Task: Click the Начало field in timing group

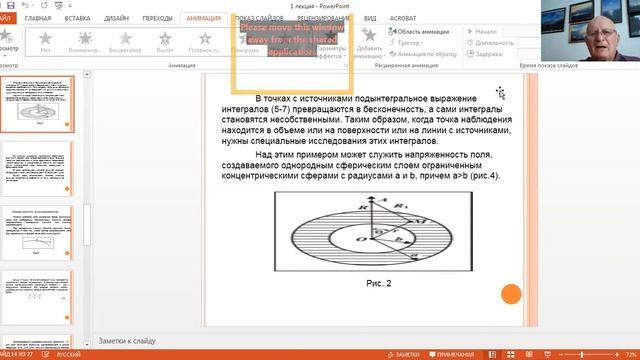Action: (x=522, y=31)
